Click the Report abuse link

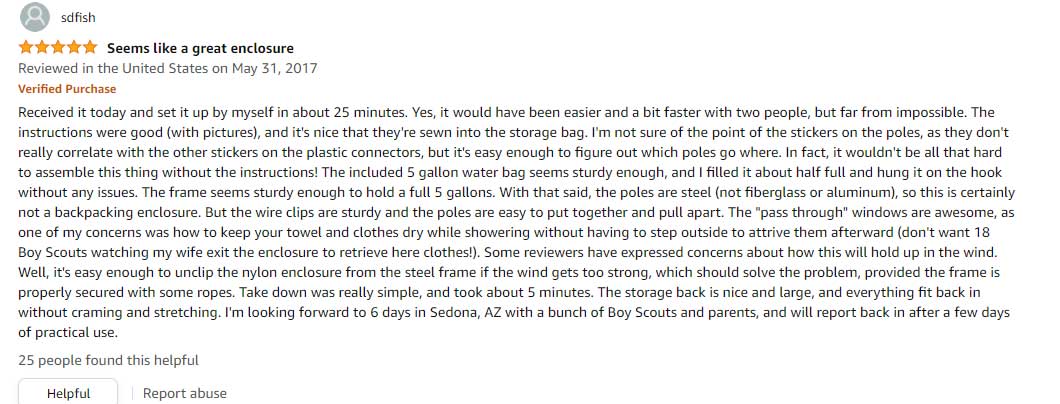185,393
